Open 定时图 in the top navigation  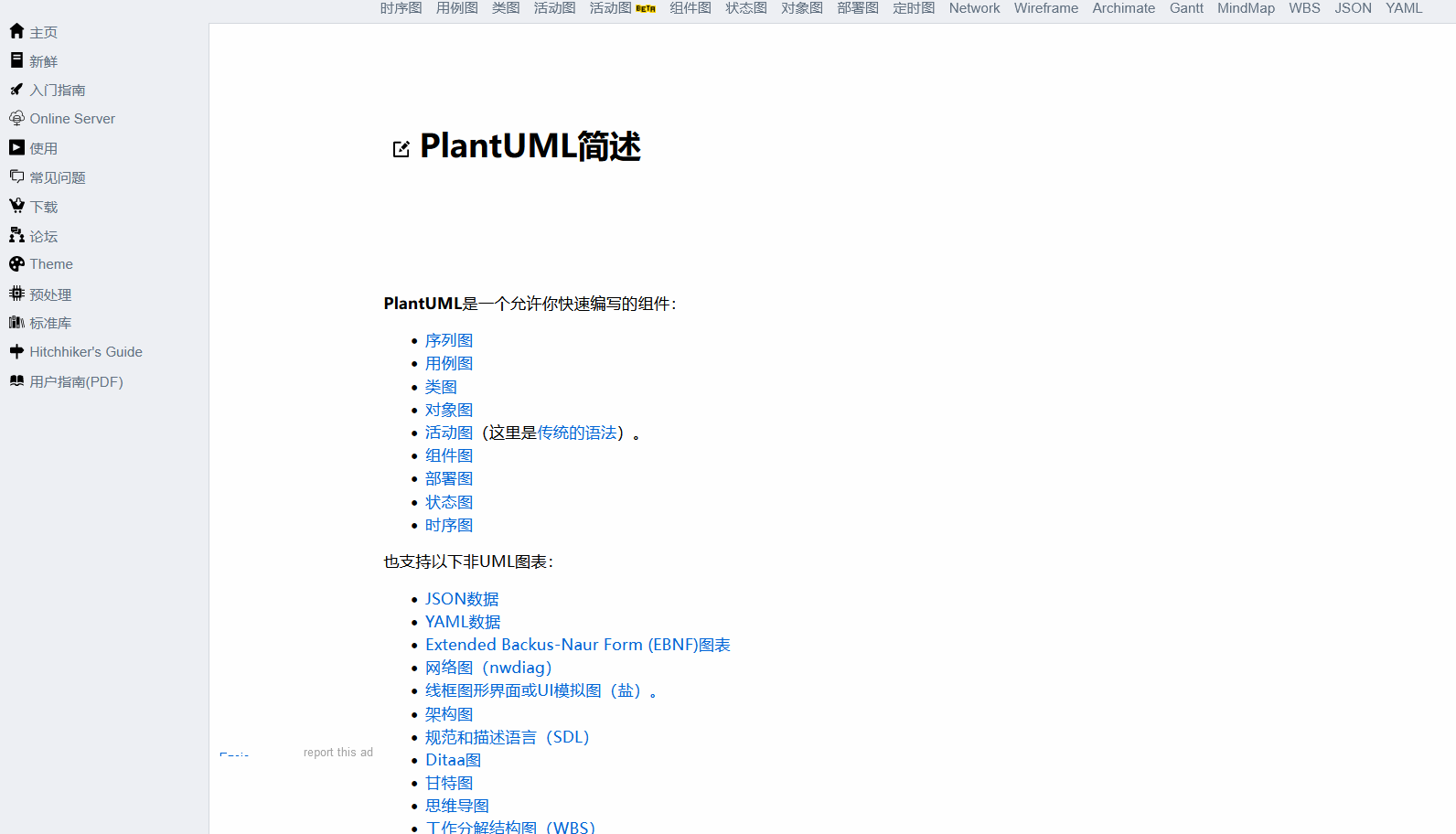(x=914, y=8)
